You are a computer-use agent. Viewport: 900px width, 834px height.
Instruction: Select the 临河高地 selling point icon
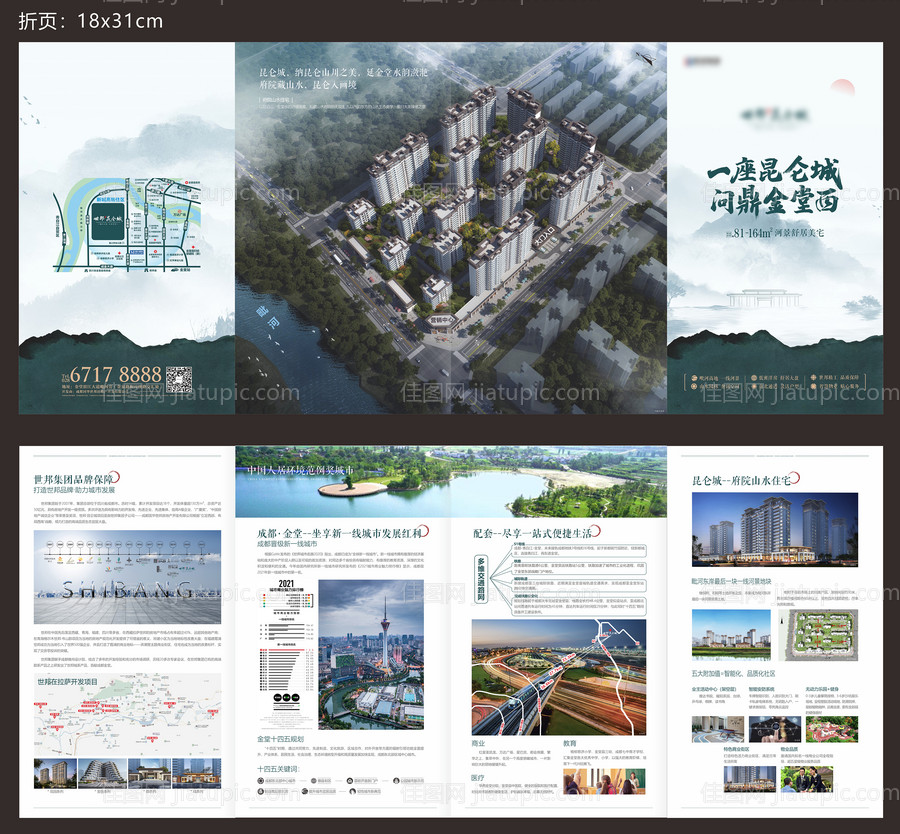[x=693, y=377]
